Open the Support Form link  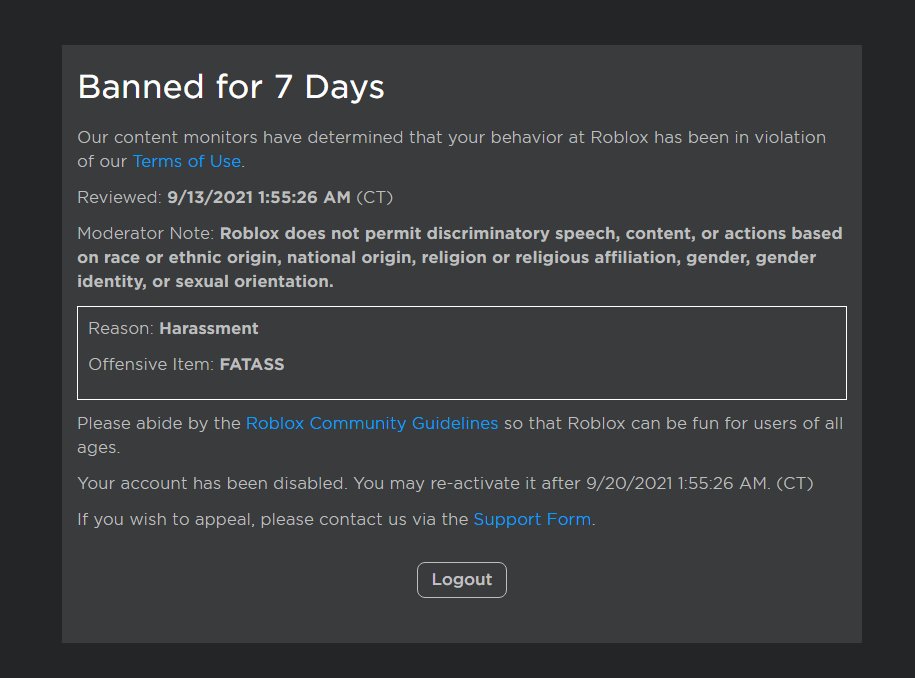tap(532, 519)
